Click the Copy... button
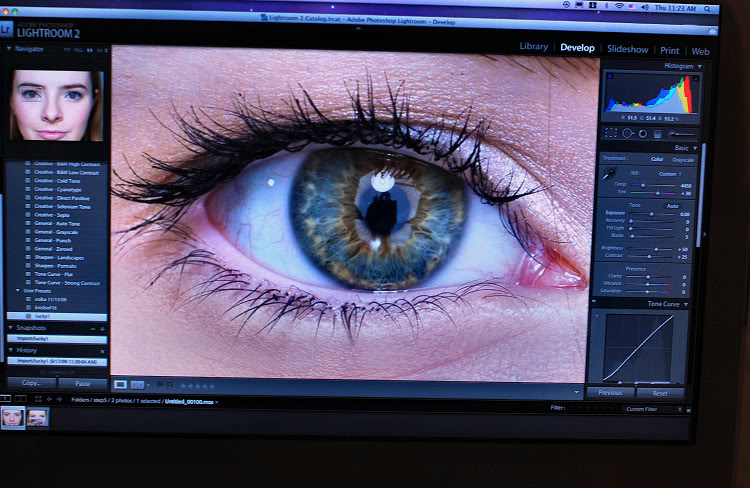 coord(32,383)
